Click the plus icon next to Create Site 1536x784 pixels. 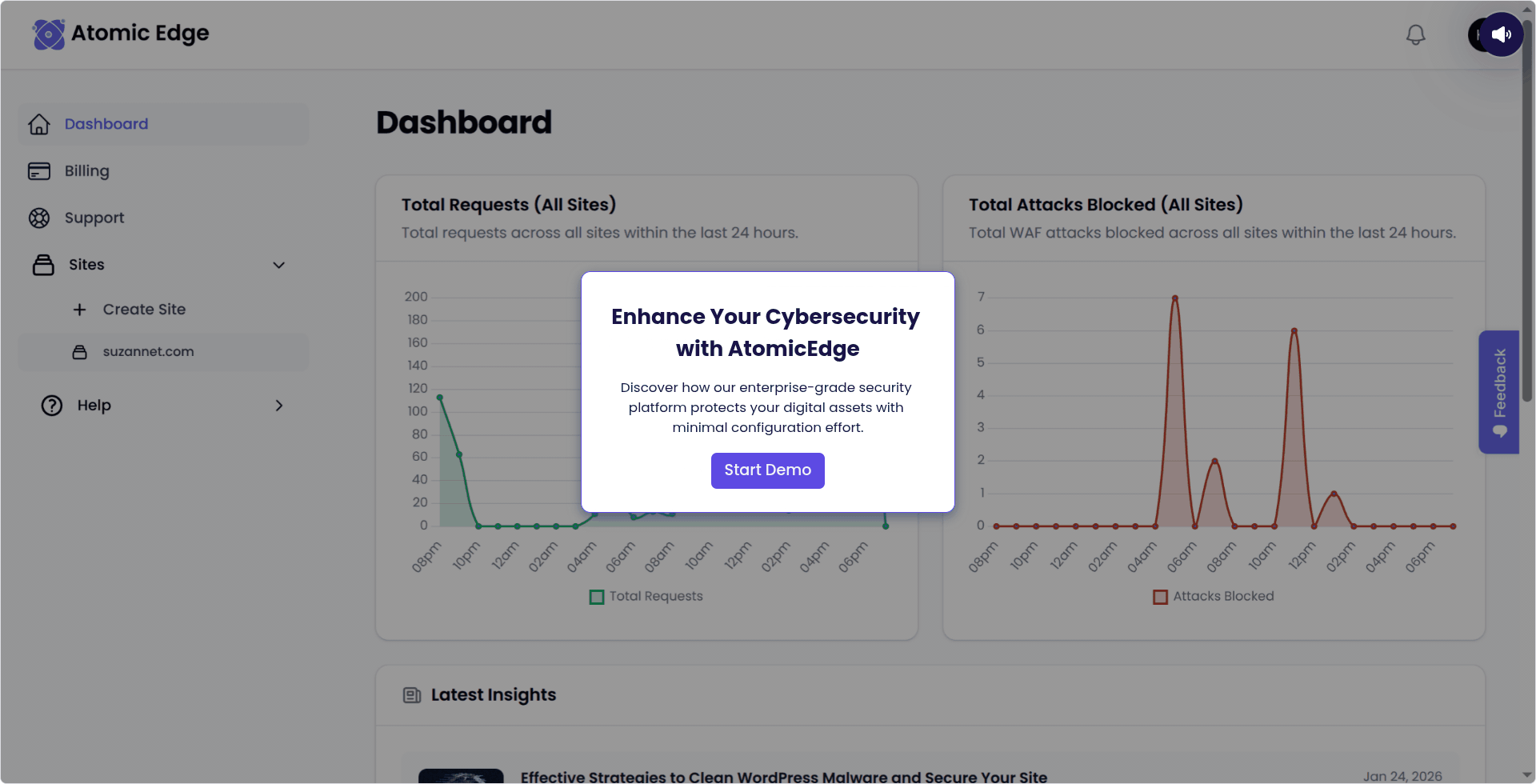pyautogui.click(x=80, y=310)
